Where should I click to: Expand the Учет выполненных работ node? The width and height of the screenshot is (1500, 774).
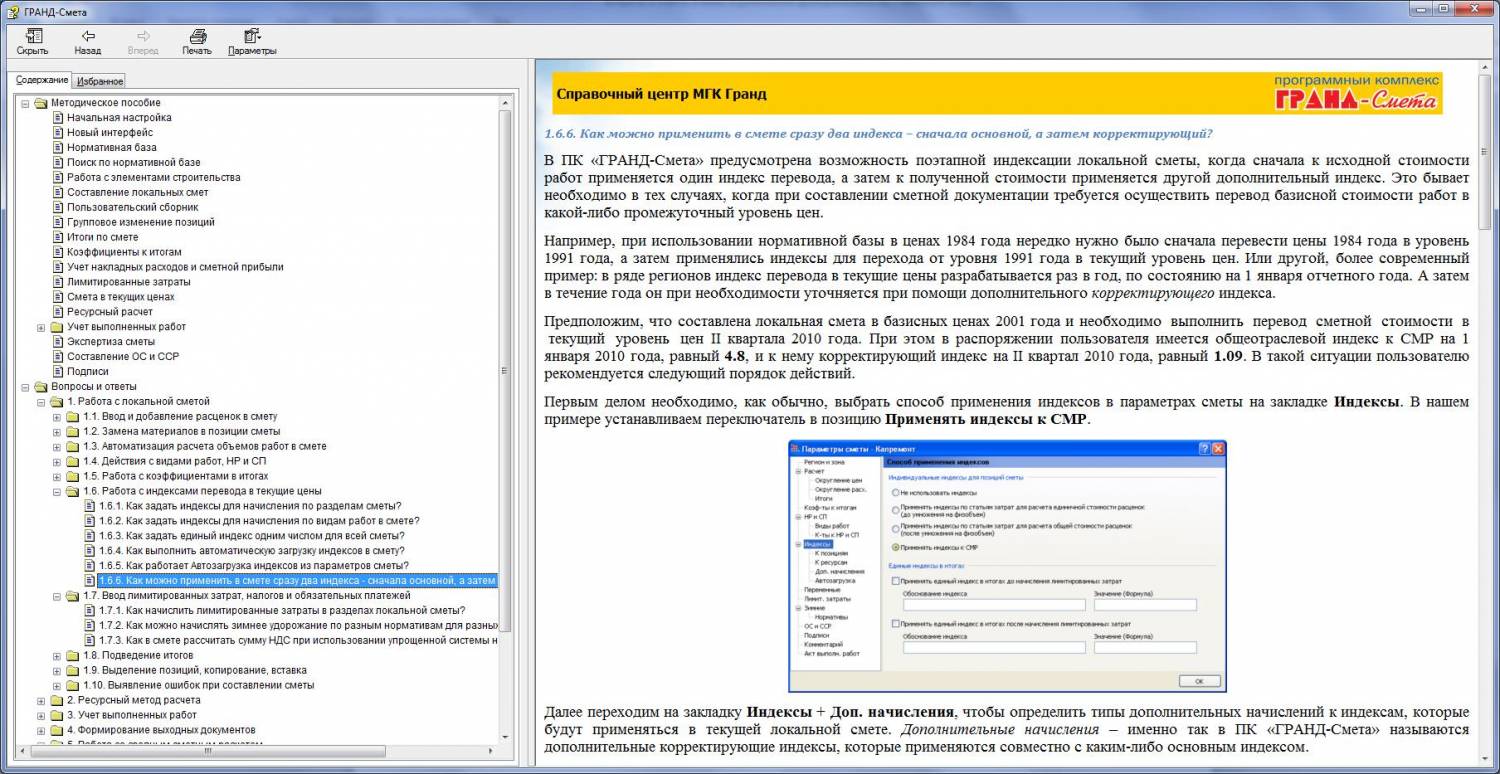pos(42,327)
